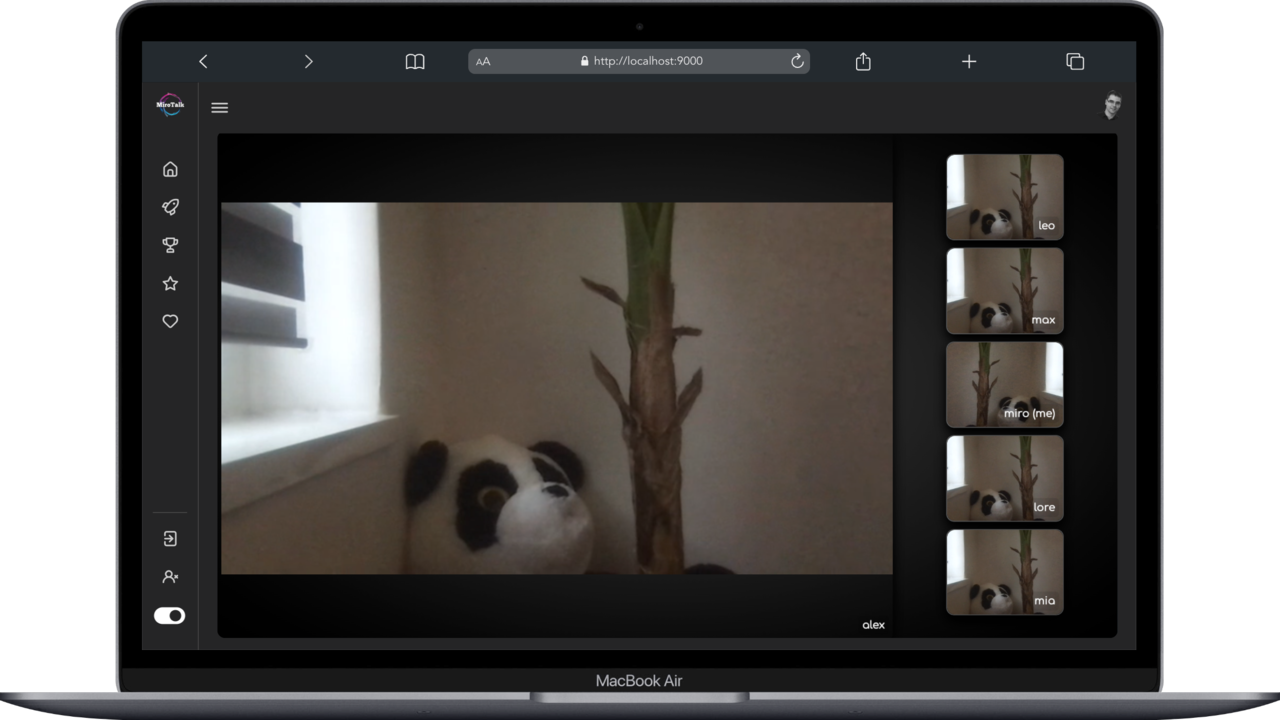Open a new browser tab
The image size is (1280, 720).
968,61
